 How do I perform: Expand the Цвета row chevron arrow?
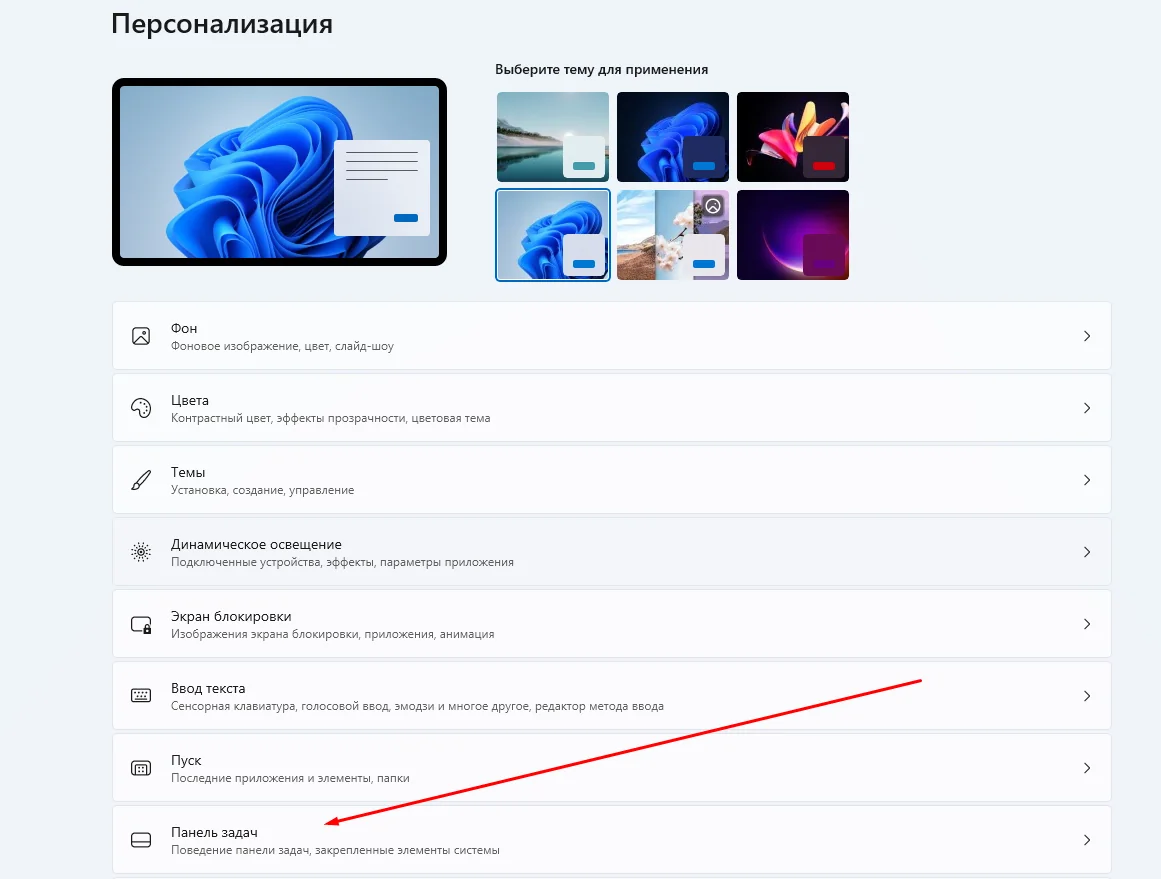coord(1087,408)
